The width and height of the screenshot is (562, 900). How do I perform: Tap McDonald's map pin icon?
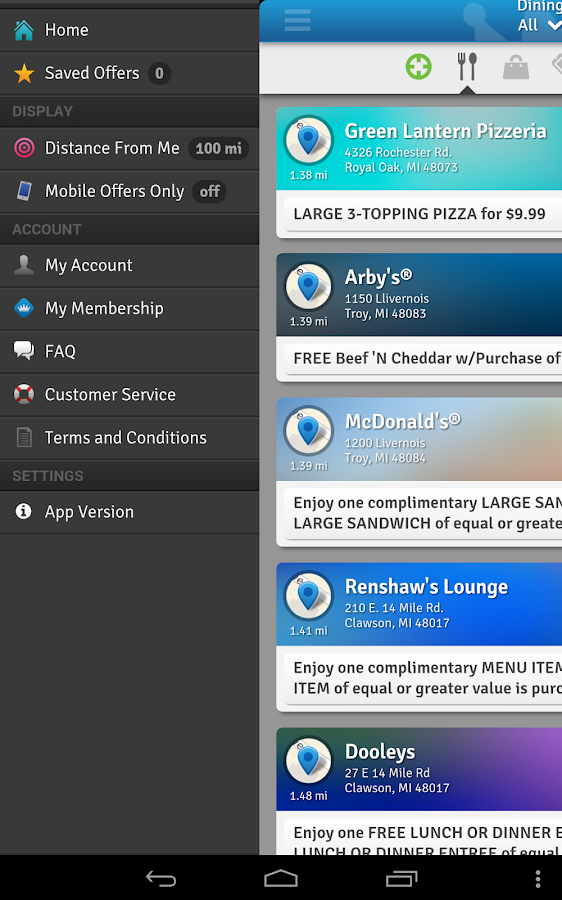coord(308,430)
